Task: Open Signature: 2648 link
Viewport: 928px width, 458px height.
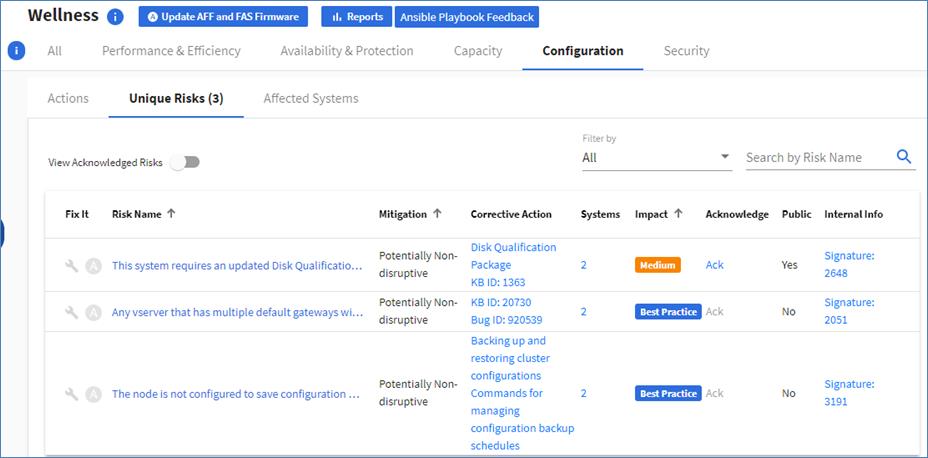Action: pos(849,265)
